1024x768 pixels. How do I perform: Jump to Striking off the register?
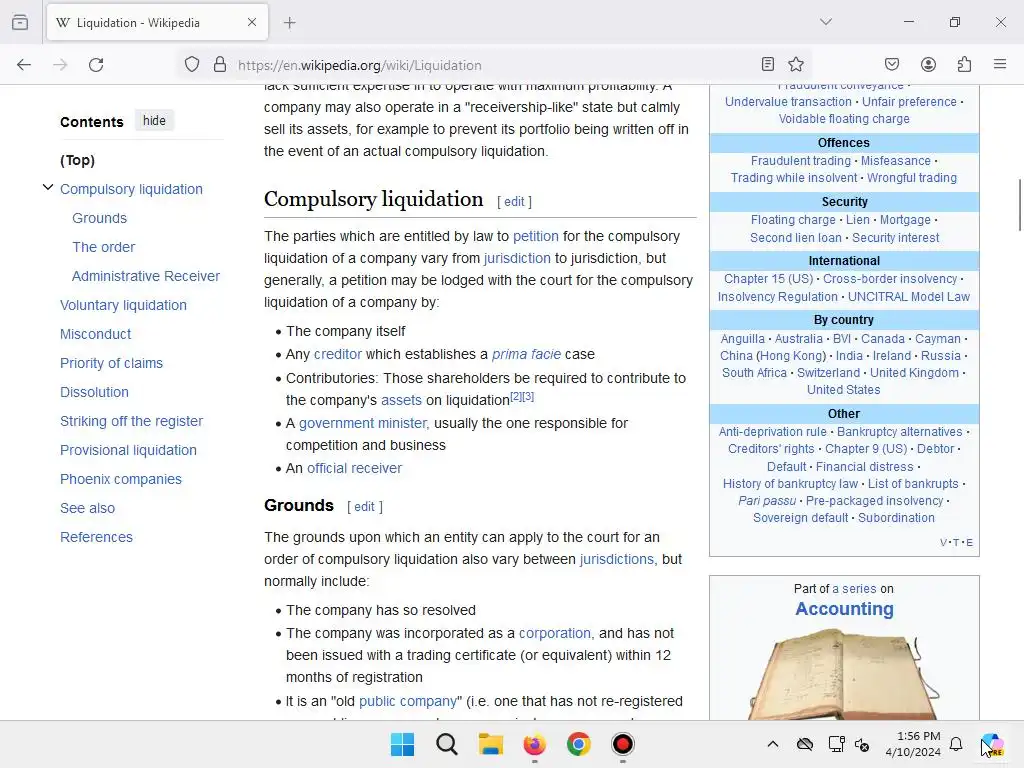tap(131, 421)
